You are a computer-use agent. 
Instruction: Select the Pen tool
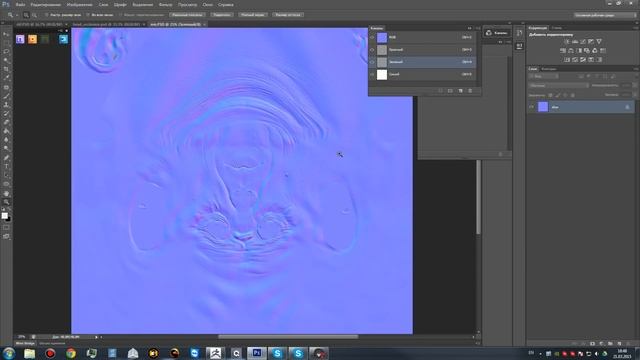pyautogui.click(x=6, y=158)
